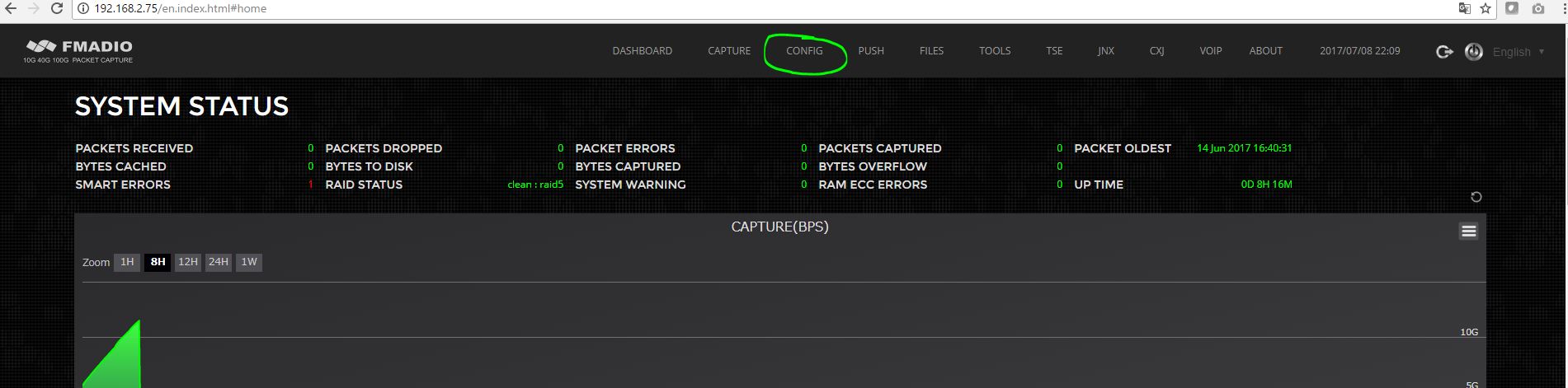1568x388 pixels.
Task: Open the CAPTURE menu
Action: tap(729, 51)
